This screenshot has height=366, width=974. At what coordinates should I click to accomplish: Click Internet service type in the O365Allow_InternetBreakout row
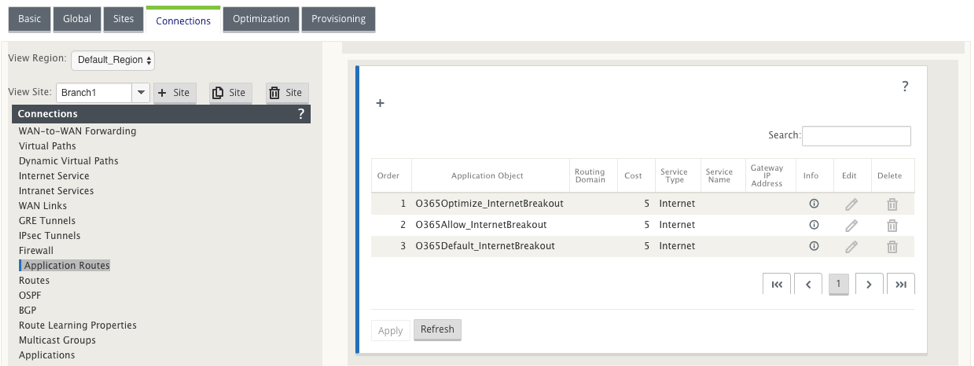[x=677, y=224]
